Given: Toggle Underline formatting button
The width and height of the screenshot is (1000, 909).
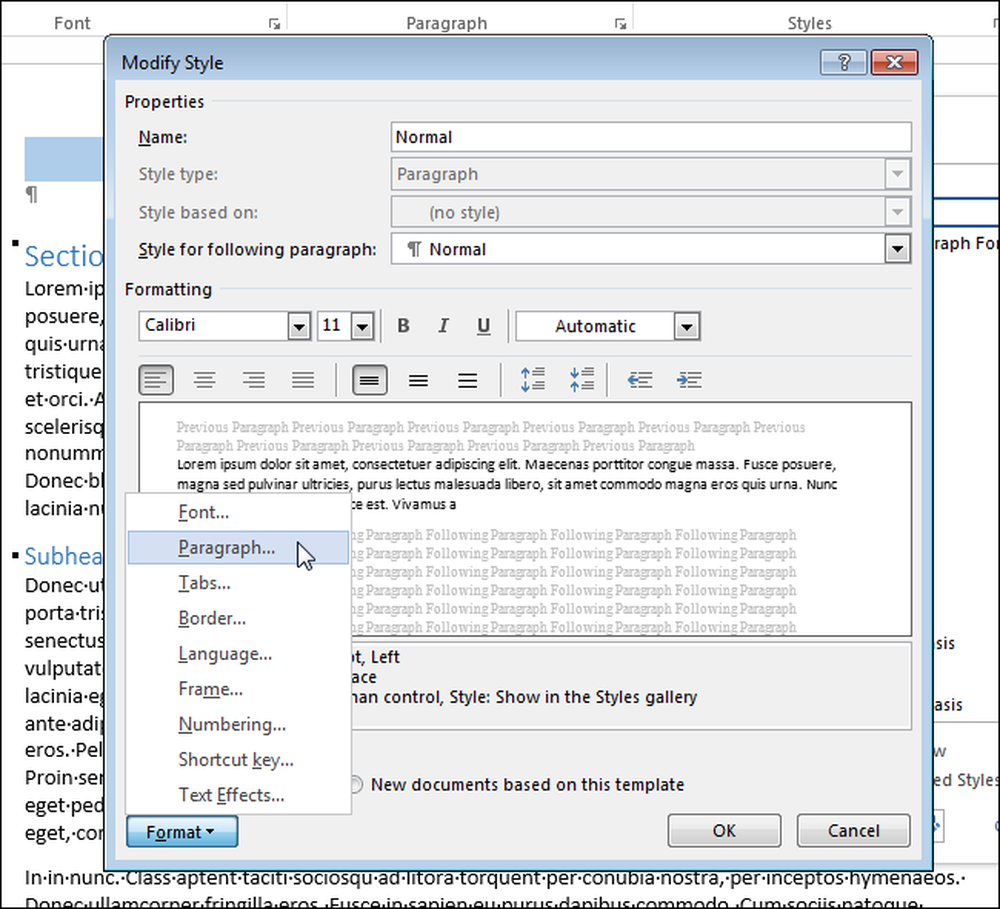Looking at the screenshot, I should click(483, 326).
